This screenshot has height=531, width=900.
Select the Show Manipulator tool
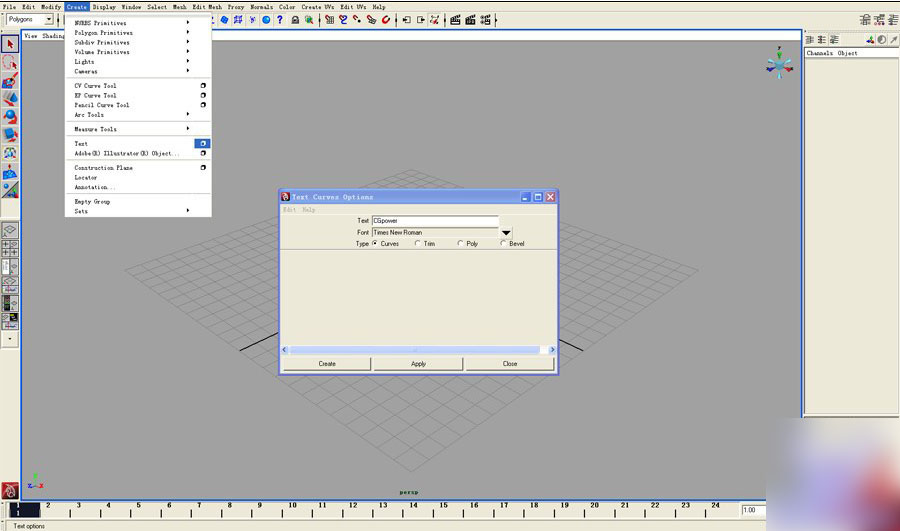[x=10, y=189]
